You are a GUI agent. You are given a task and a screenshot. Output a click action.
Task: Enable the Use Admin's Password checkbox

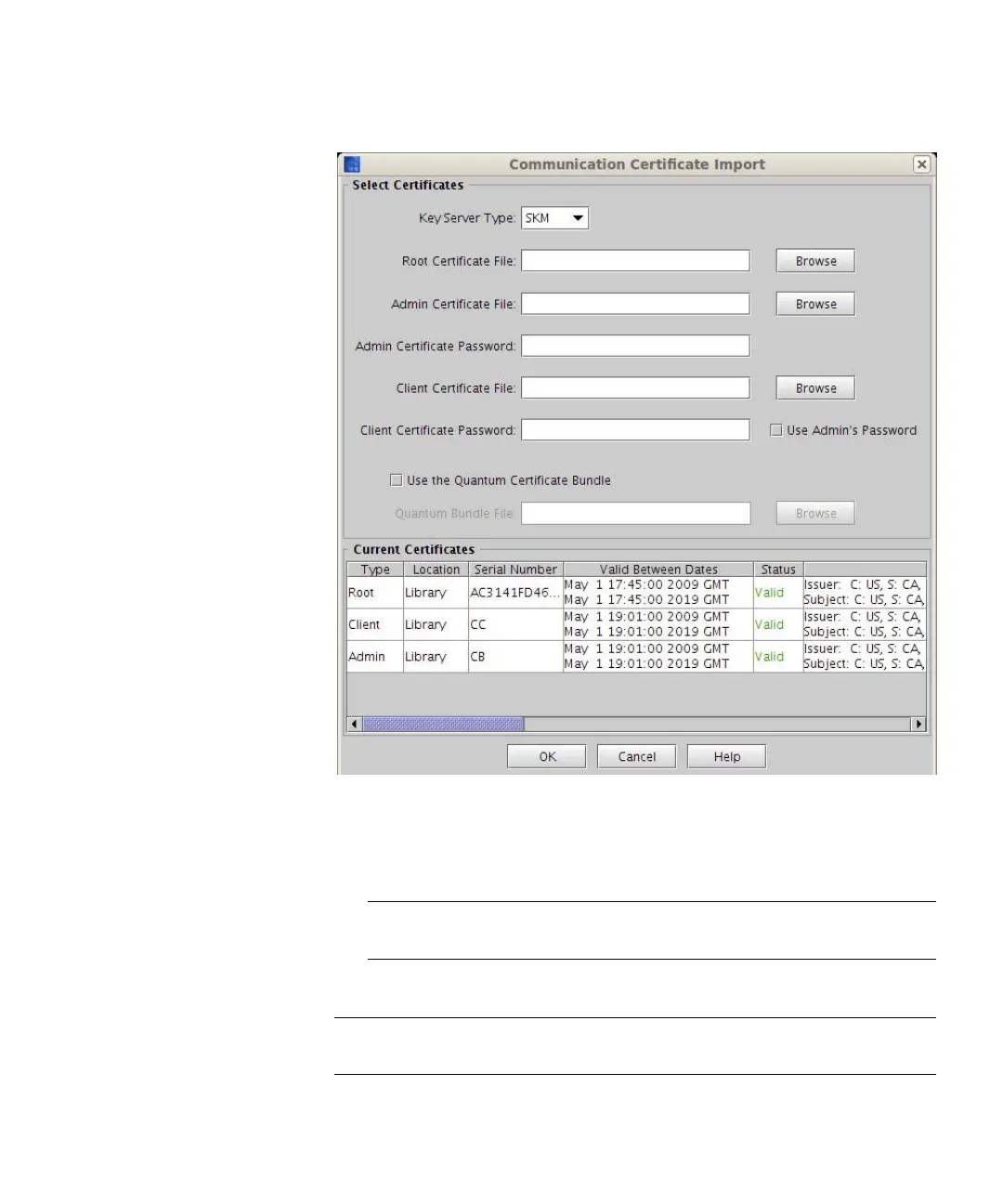(x=776, y=430)
